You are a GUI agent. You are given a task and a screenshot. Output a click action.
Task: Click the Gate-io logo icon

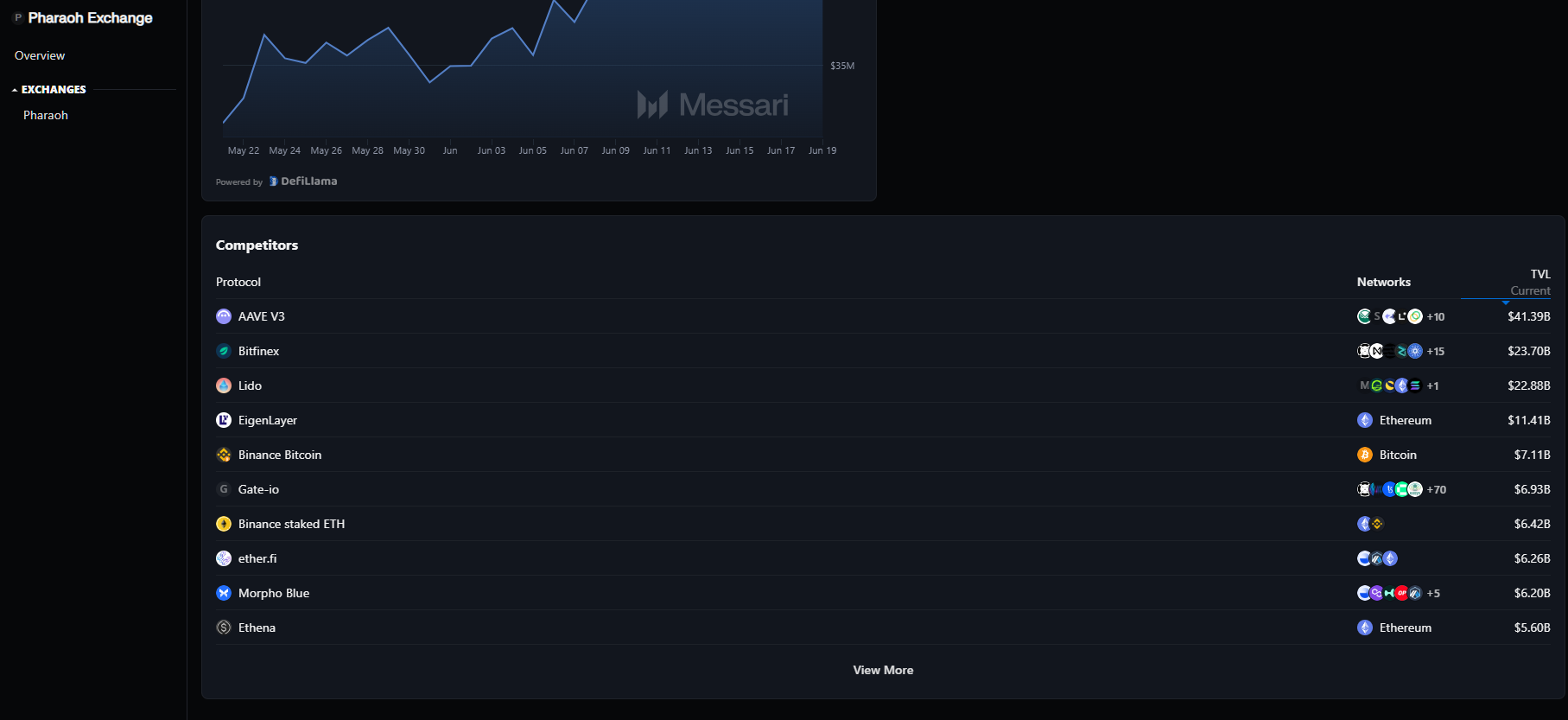pyautogui.click(x=224, y=489)
